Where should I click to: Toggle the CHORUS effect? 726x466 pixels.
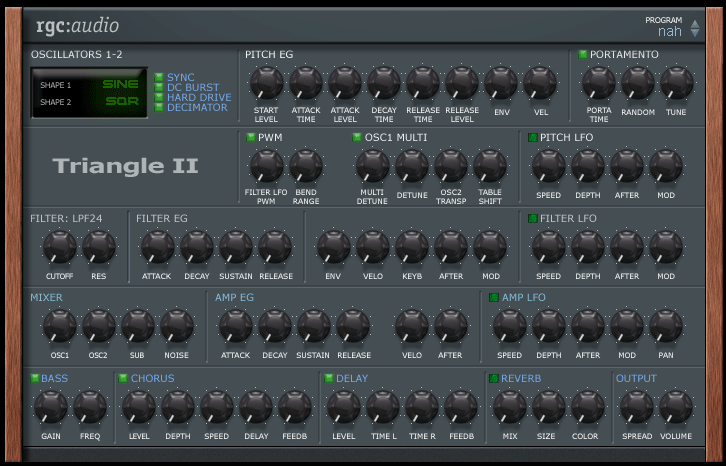[123, 378]
